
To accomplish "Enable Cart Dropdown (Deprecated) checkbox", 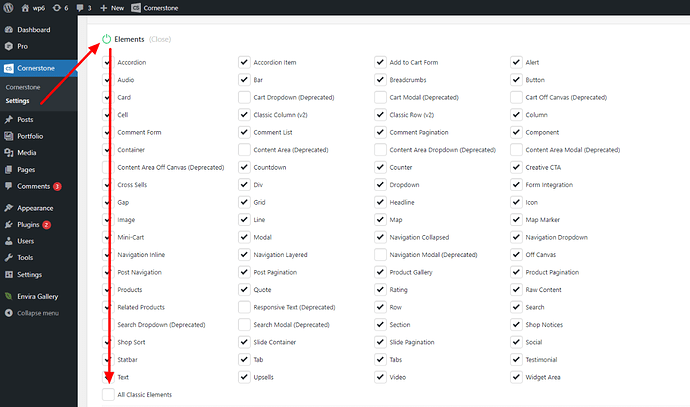I will coord(244,97).
